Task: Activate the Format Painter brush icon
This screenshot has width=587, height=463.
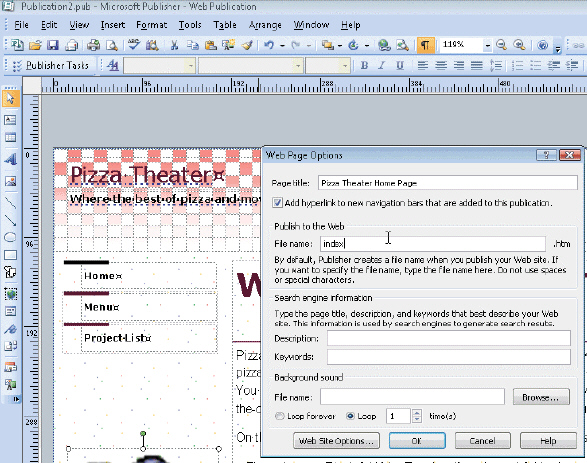Action: (247, 45)
